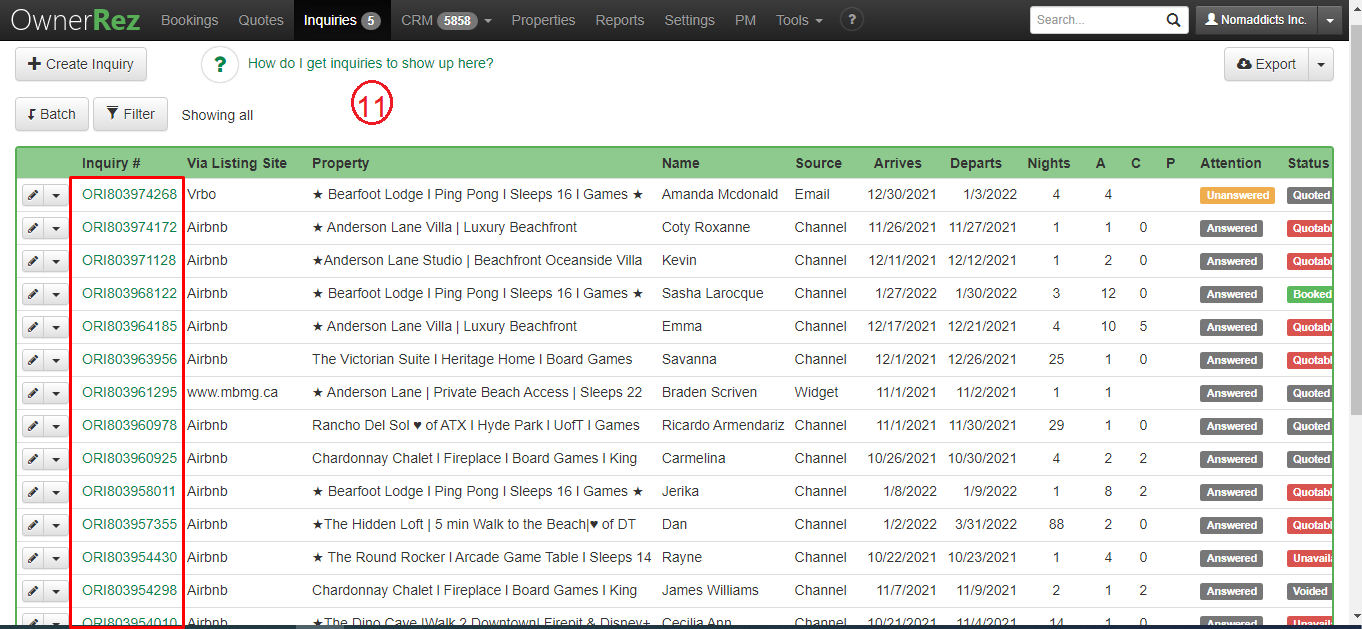Viewport: 1362px width, 629px height.
Task: Click the name Amanda Mcdonald
Action: point(720,195)
